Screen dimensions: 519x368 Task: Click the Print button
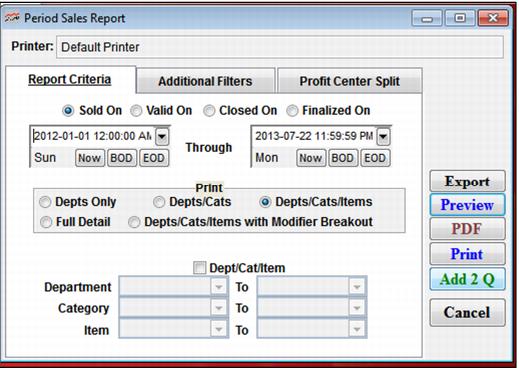point(467,254)
